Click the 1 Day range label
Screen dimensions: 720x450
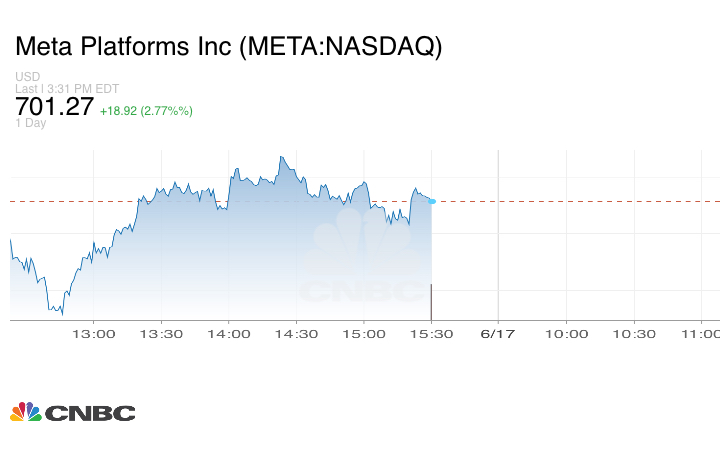click(31, 123)
